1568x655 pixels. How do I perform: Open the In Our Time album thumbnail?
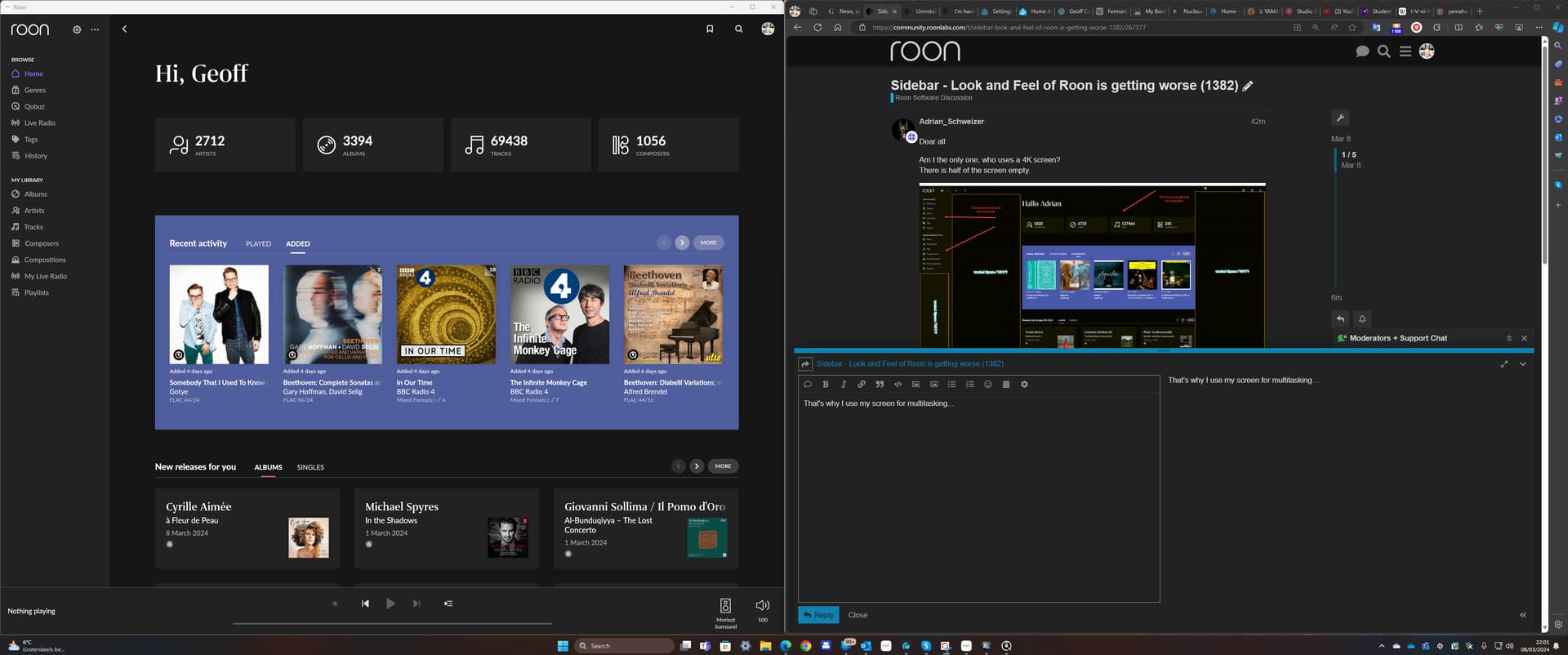click(x=446, y=314)
